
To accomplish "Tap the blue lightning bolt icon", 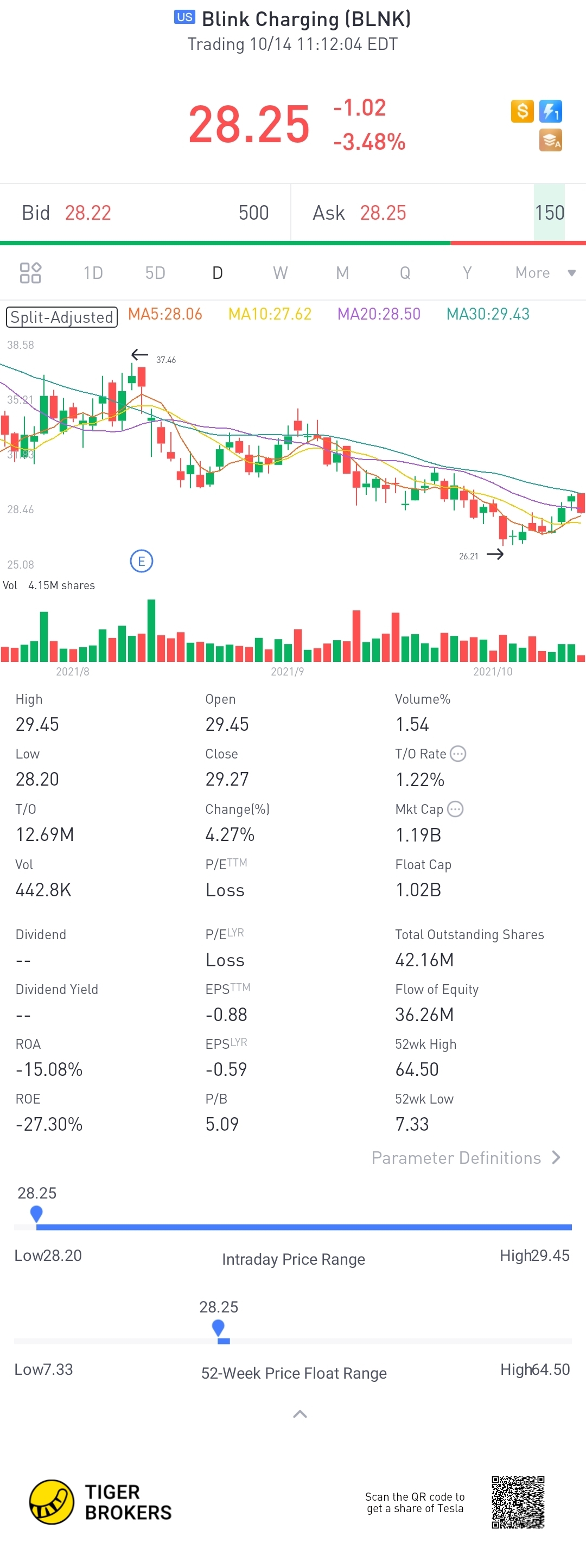I will (551, 111).
